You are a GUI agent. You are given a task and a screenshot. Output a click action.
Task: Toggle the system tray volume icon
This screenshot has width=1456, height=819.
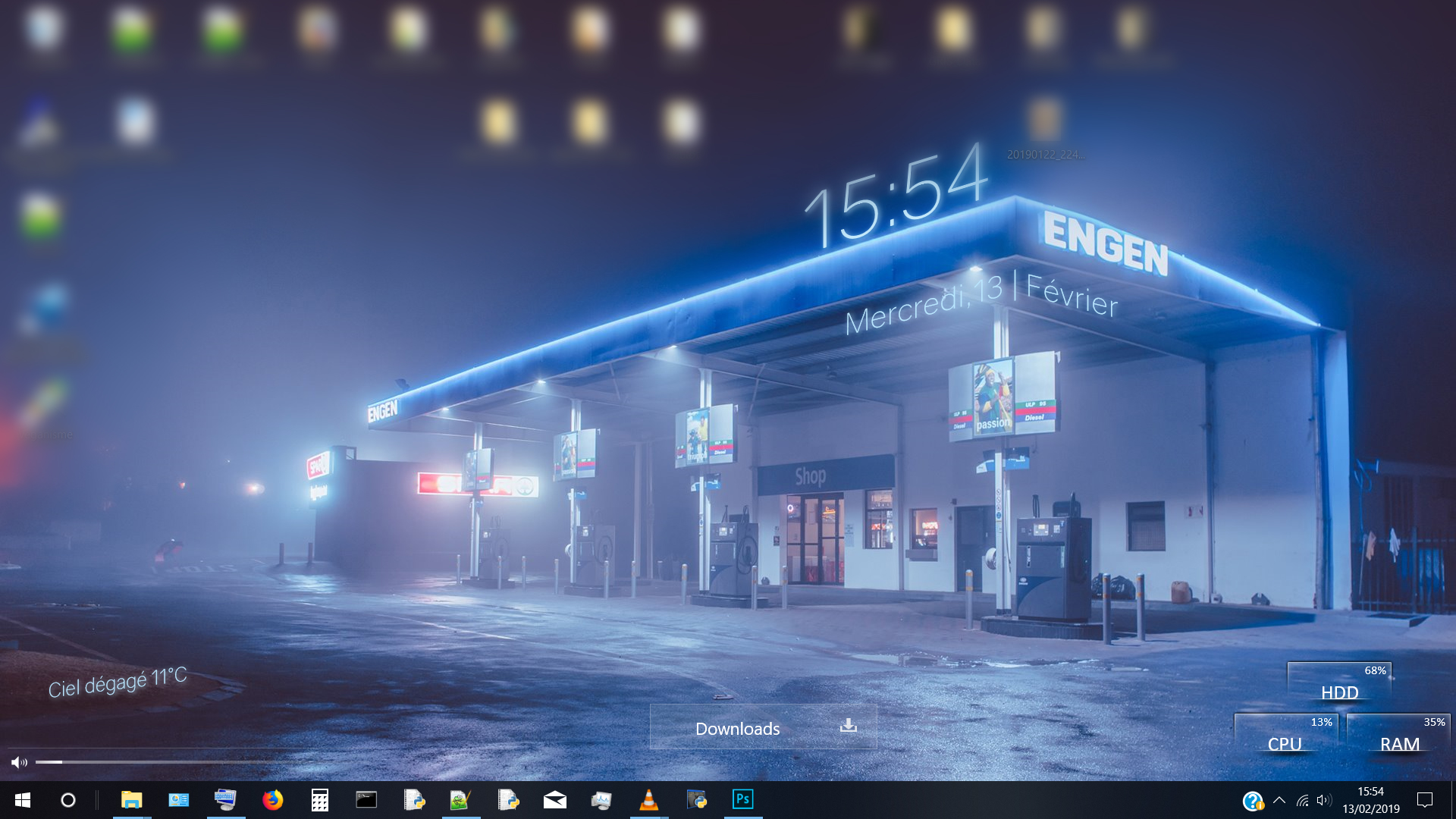pyautogui.click(x=1324, y=800)
